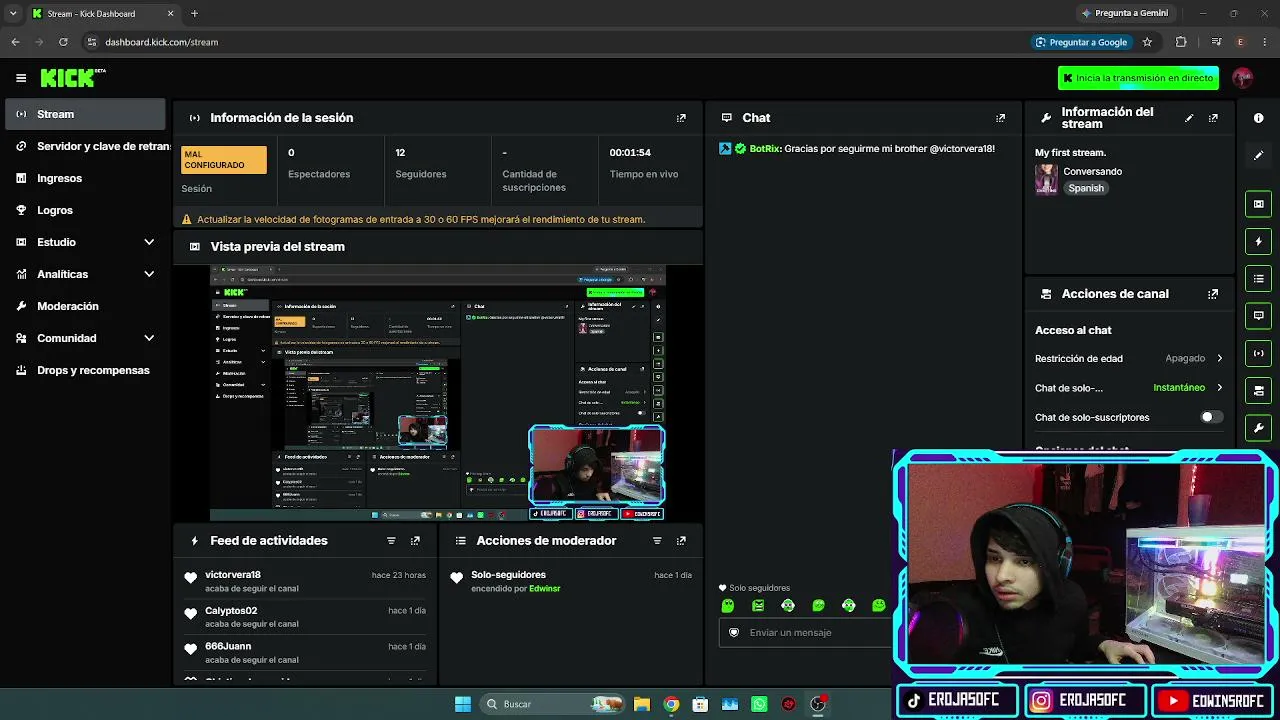
Task: Open the chat identity icon in message box
Action: 734,632
